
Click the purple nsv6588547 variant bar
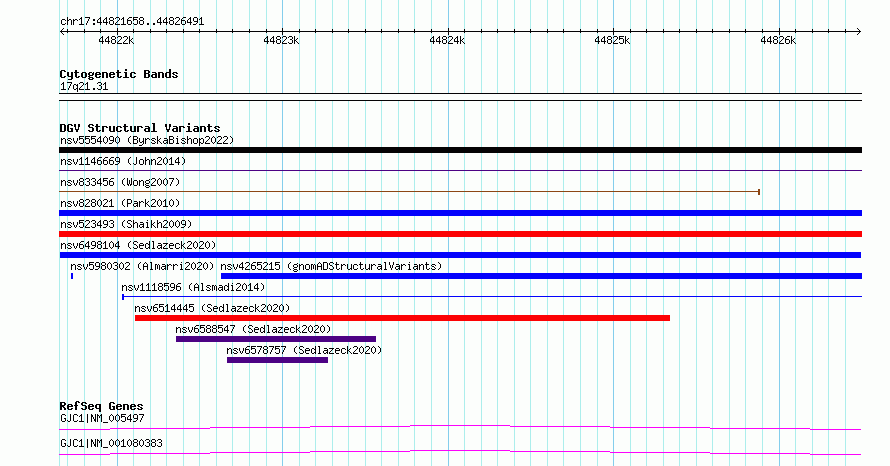click(276, 339)
